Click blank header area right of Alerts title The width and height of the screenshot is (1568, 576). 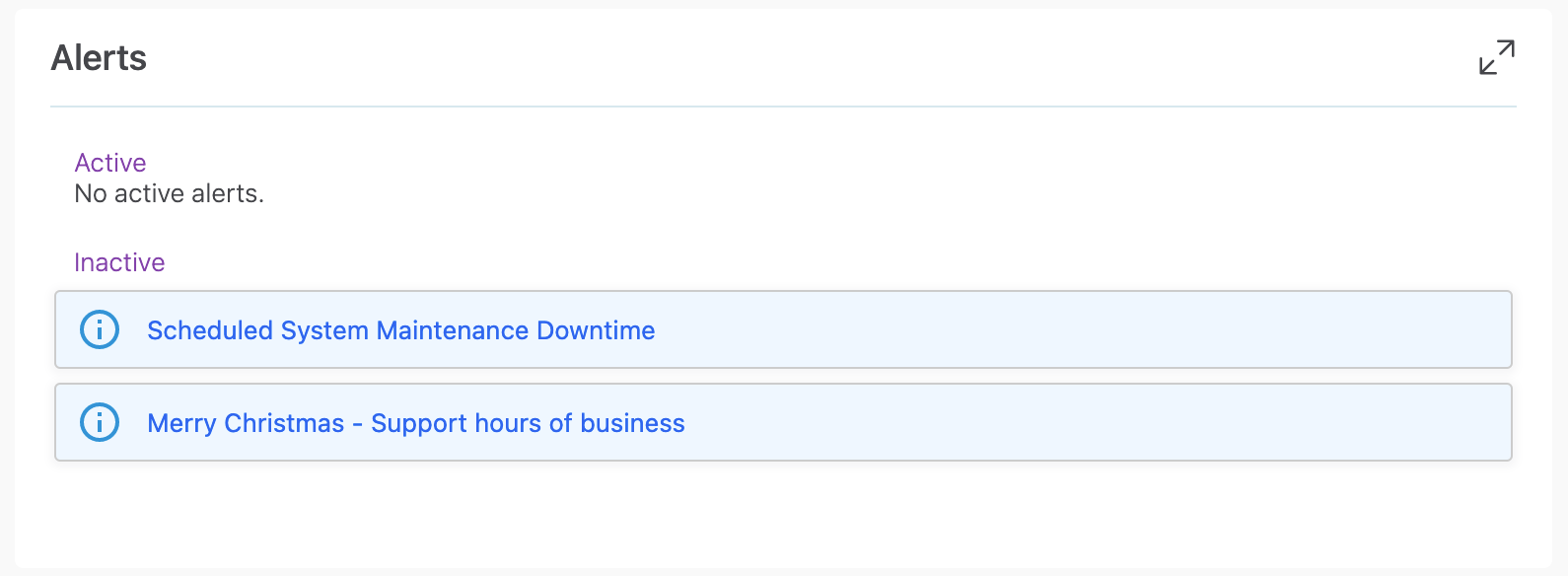(x=789, y=58)
